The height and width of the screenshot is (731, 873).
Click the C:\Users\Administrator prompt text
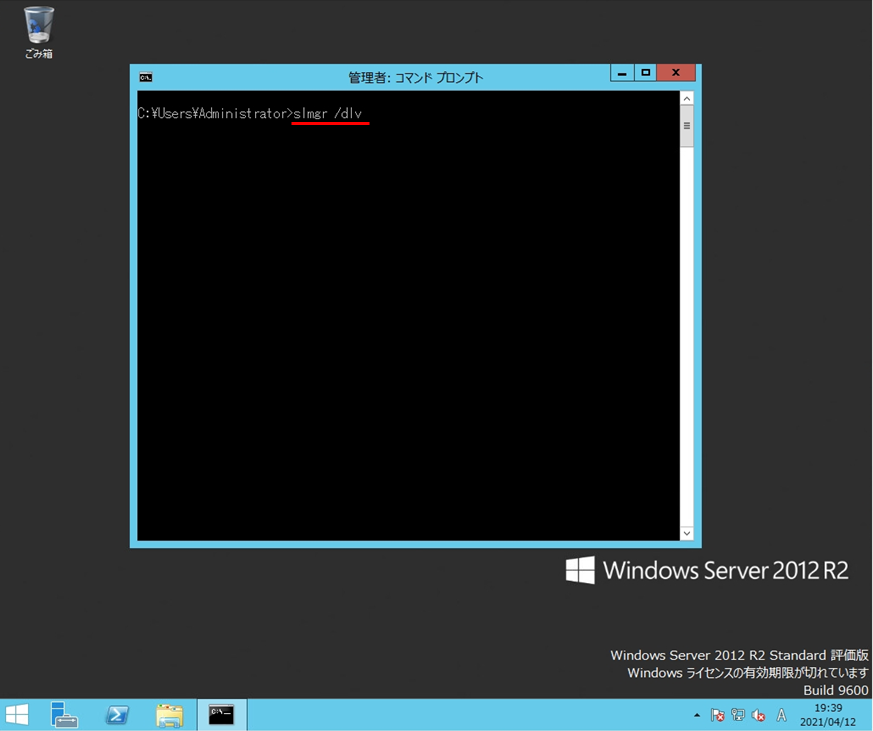pyautogui.click(x=215, y=114)
